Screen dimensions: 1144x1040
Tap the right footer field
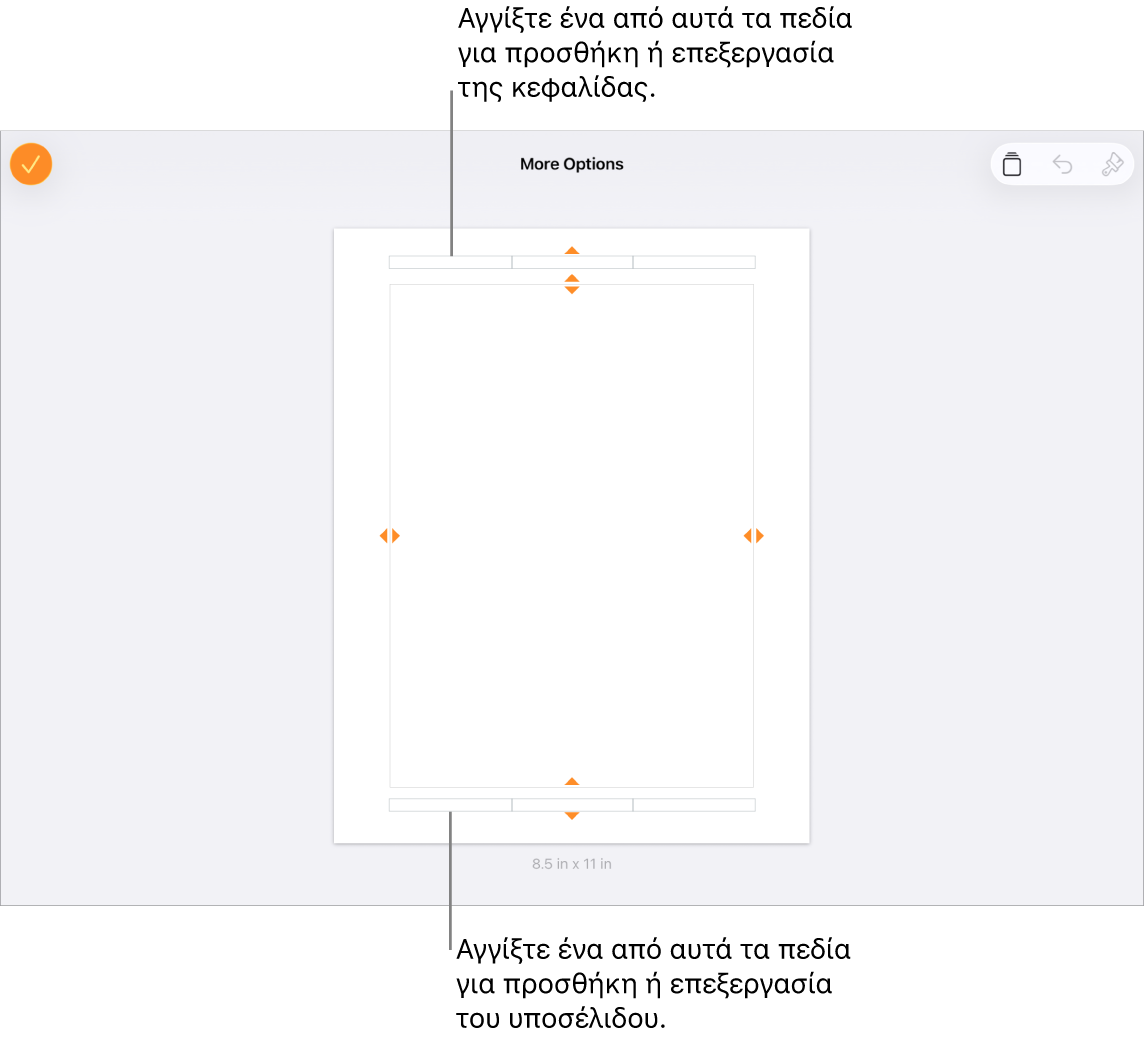click(694, 805)
